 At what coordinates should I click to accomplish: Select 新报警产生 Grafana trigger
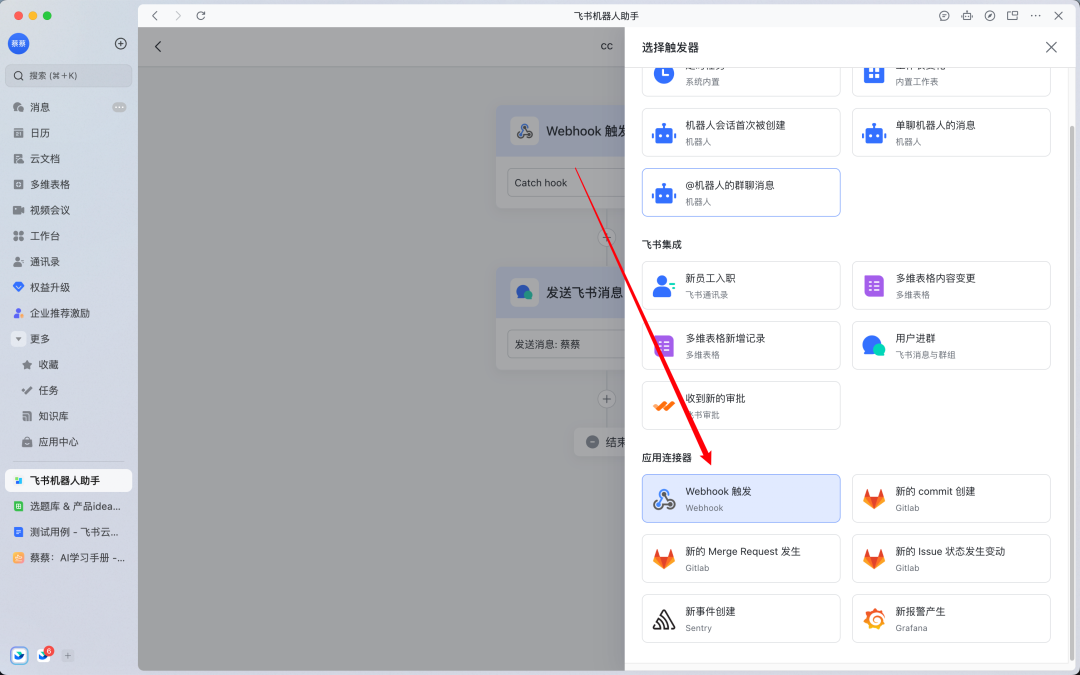[x=951, y=619]
